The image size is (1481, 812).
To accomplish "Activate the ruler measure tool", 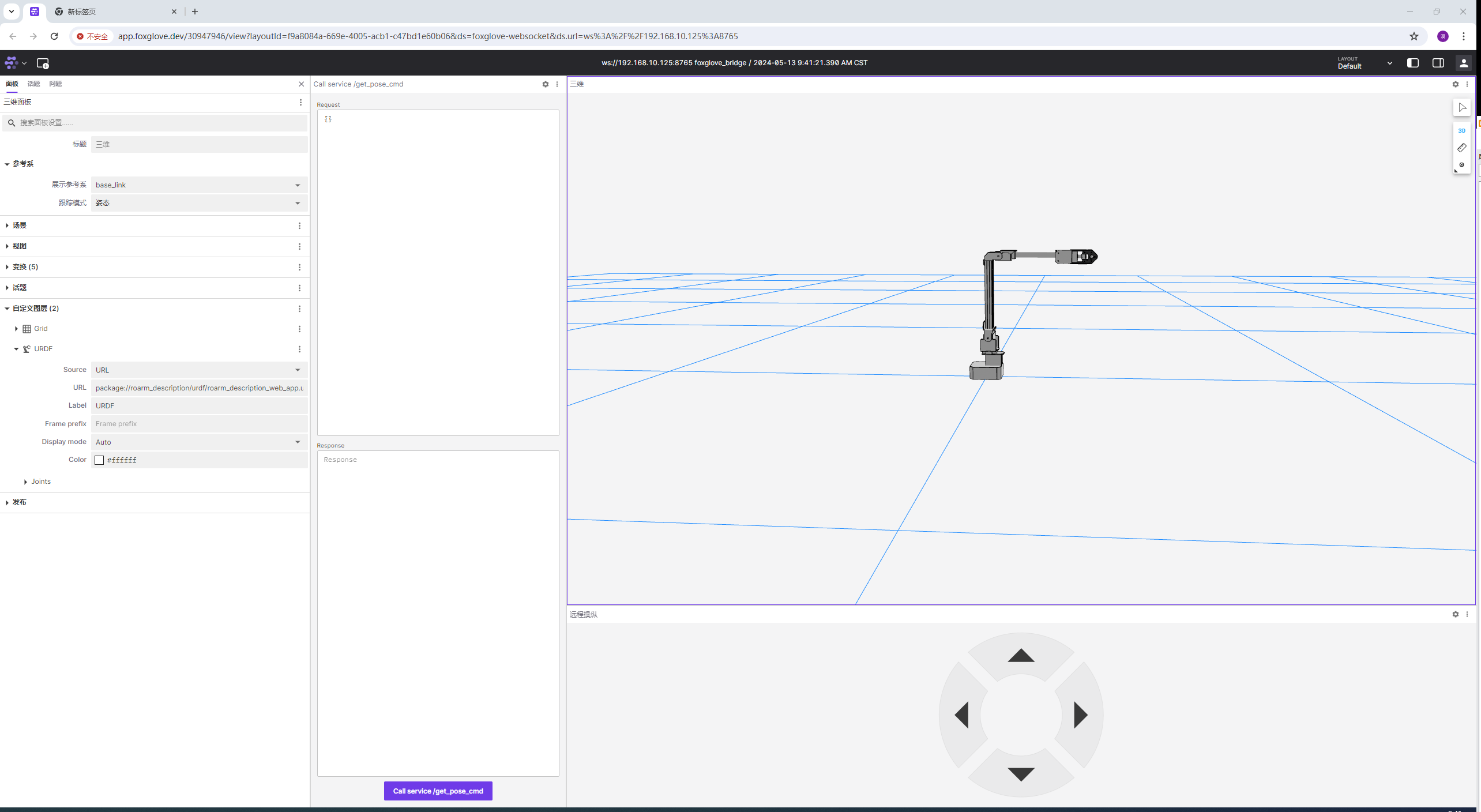I will [1461, 148].
